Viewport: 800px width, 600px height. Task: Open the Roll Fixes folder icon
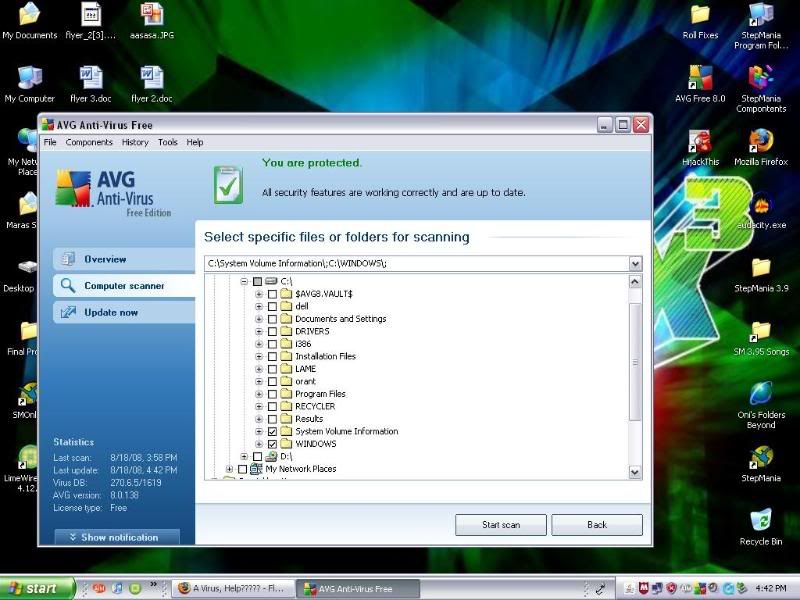pos(699,16)
